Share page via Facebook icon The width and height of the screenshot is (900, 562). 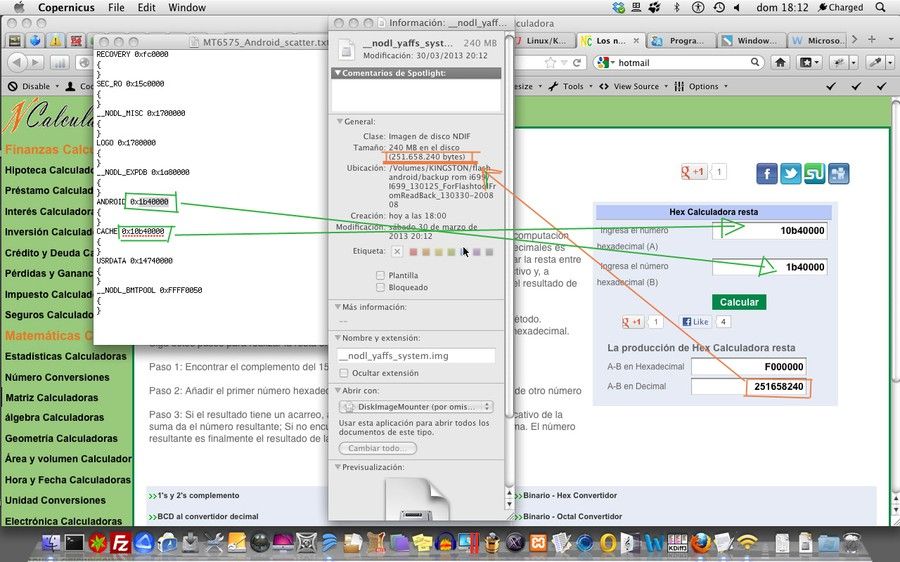click(767, 173)
